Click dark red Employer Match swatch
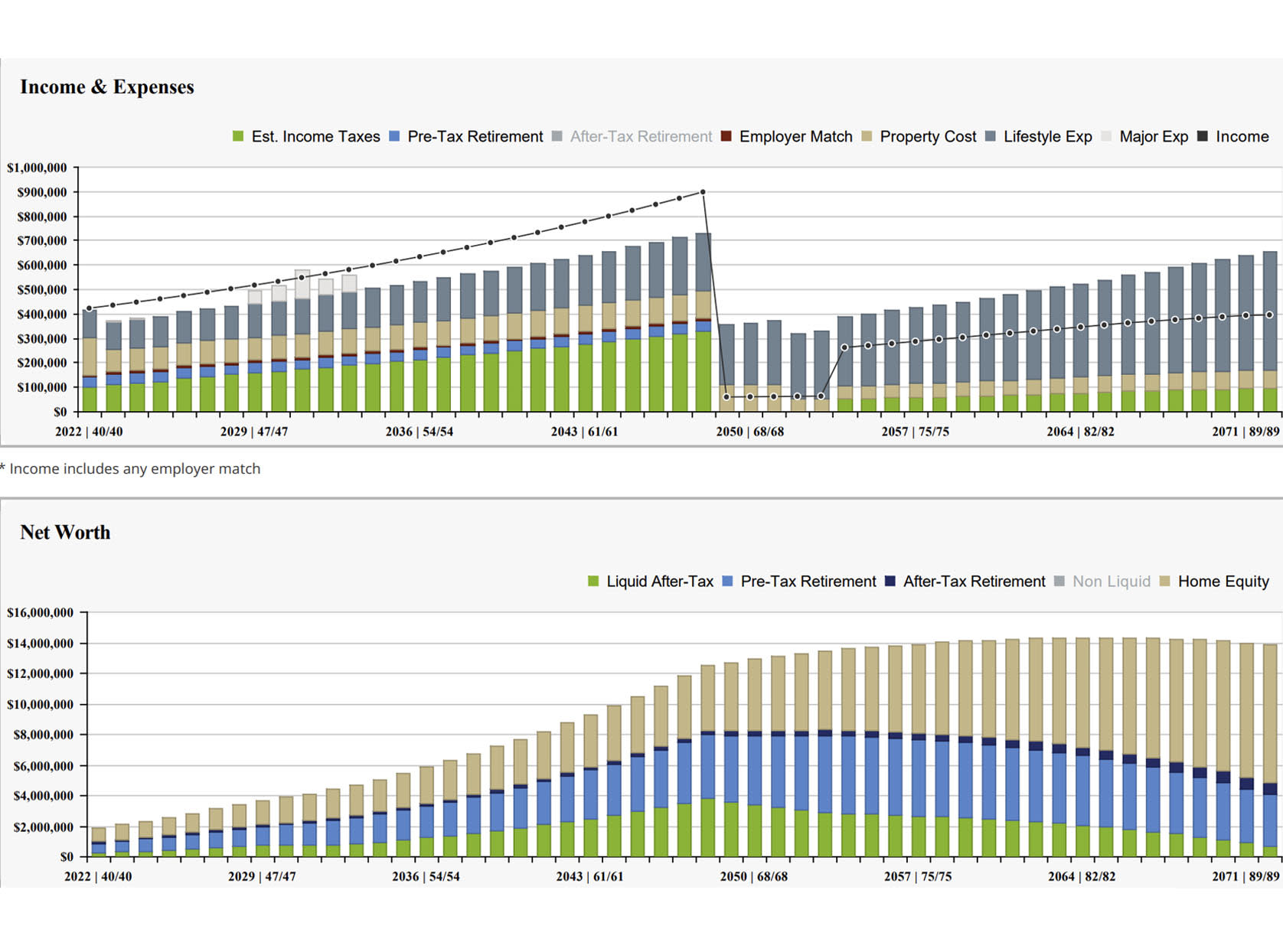Image resolution: width=1283 pixels, height=952 pixels. pos(726,136)
